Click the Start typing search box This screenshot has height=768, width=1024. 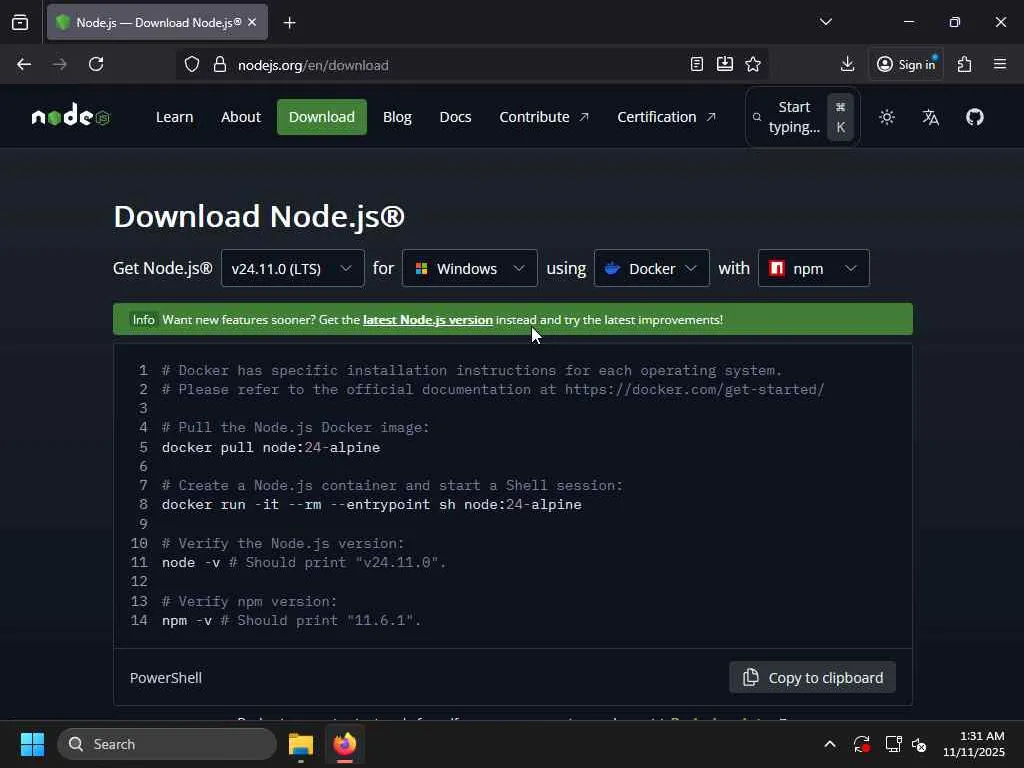[x=803, y=118]
